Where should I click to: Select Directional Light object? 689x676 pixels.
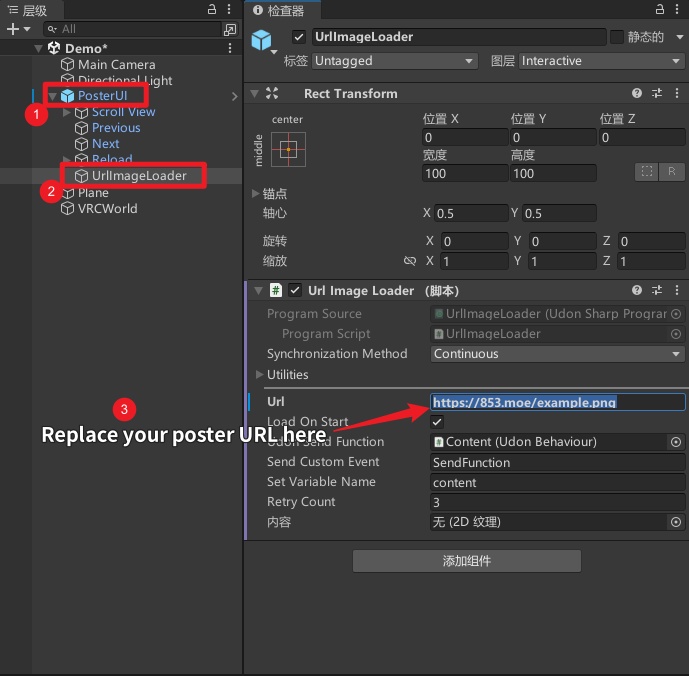coord(125,80)
